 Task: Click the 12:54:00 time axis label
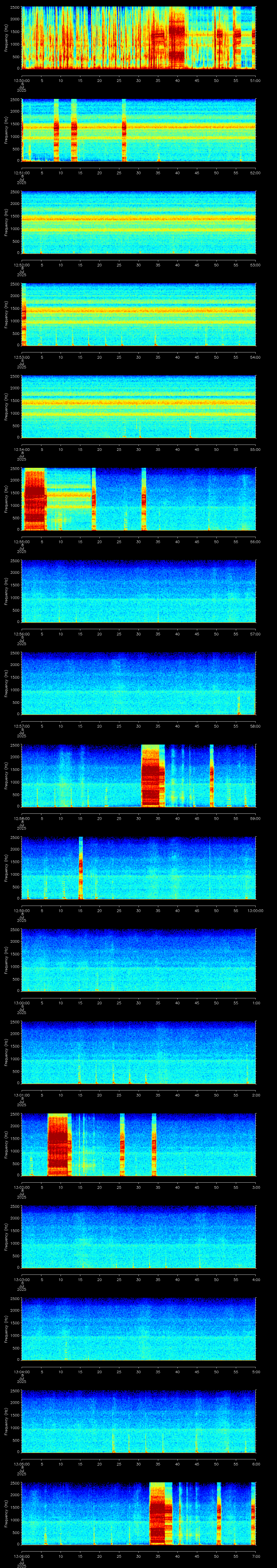(22, 449)
